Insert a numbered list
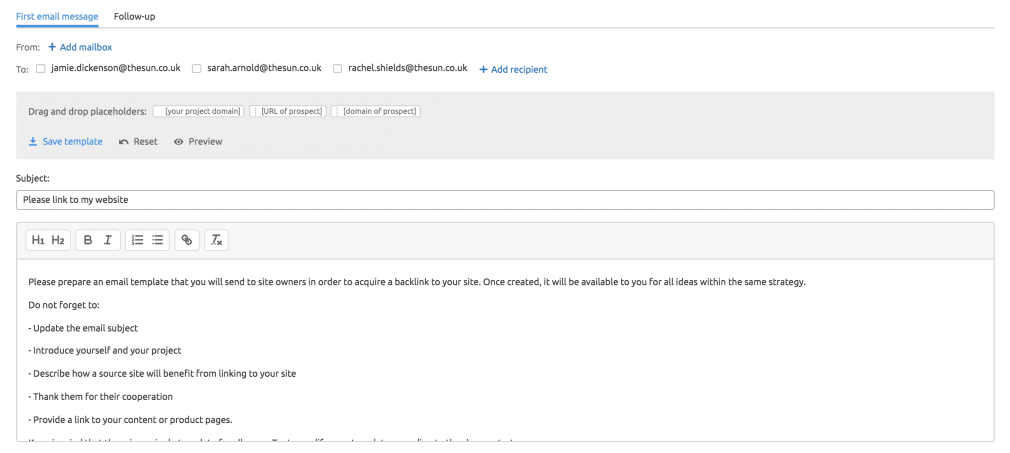 coord(137,240)
